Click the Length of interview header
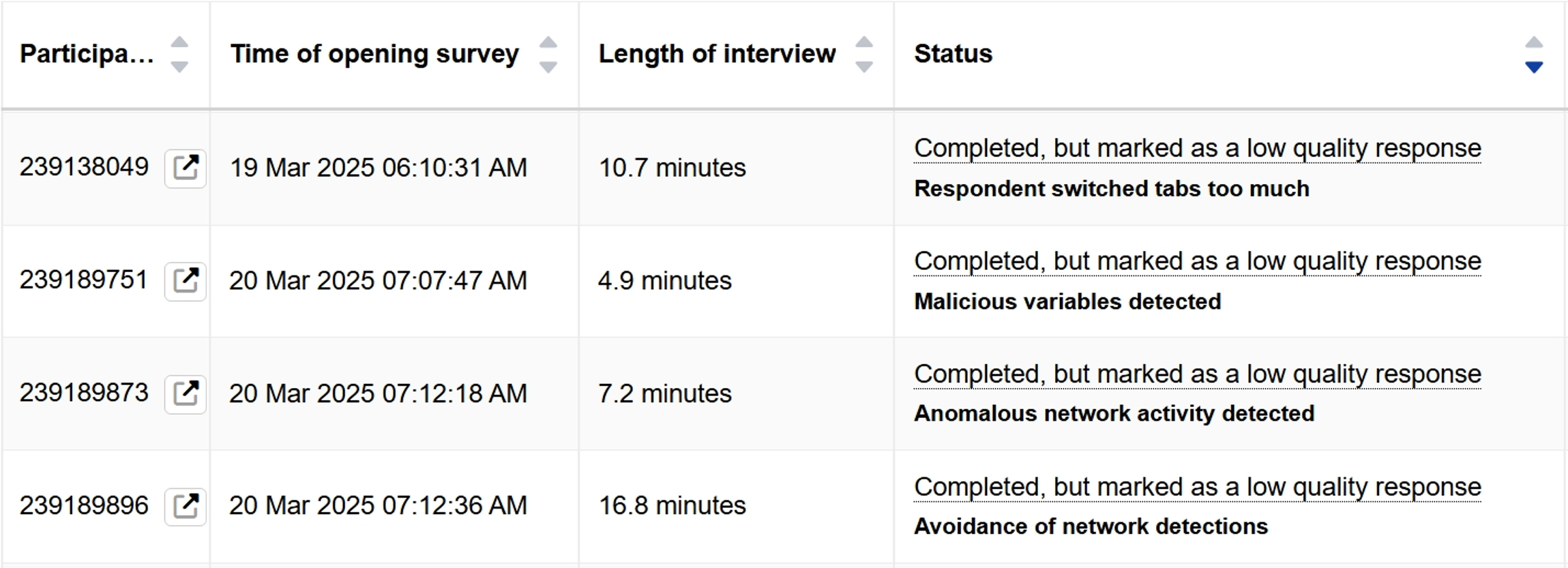Image resolution: width=1568 pixels, height=568 pixels. tap(717, 54)
